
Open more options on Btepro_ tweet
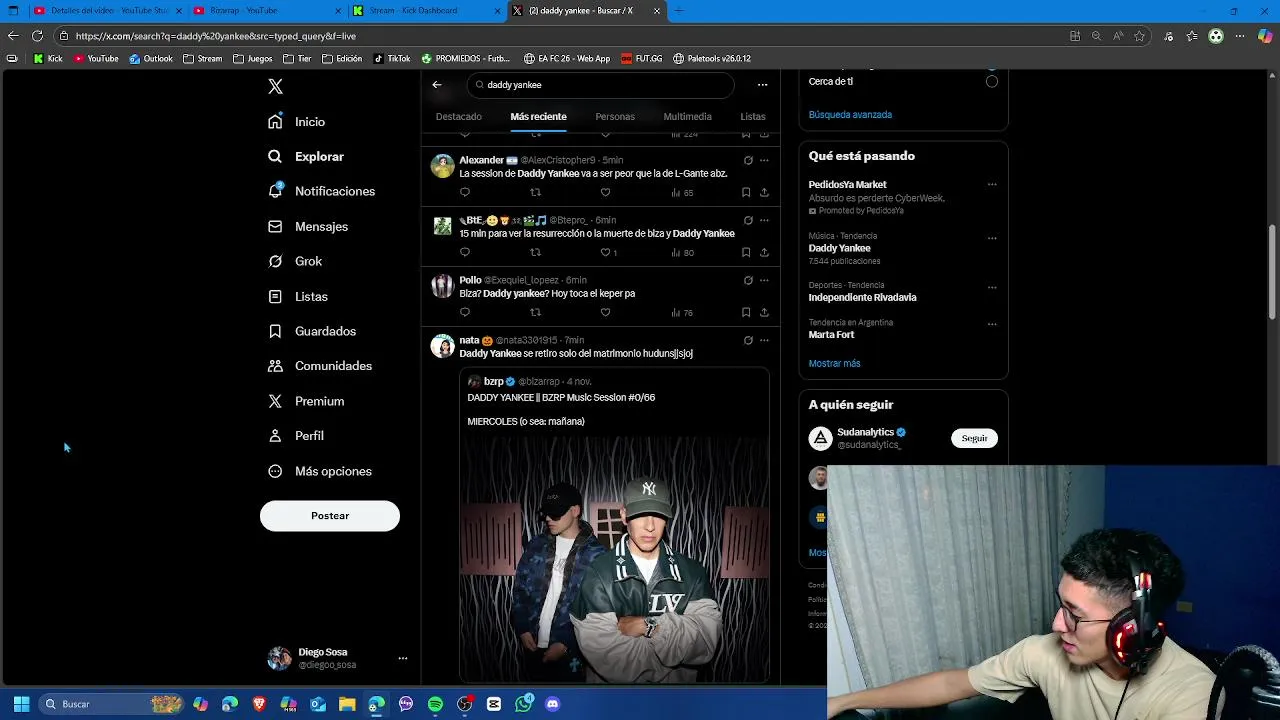[764, 220]
